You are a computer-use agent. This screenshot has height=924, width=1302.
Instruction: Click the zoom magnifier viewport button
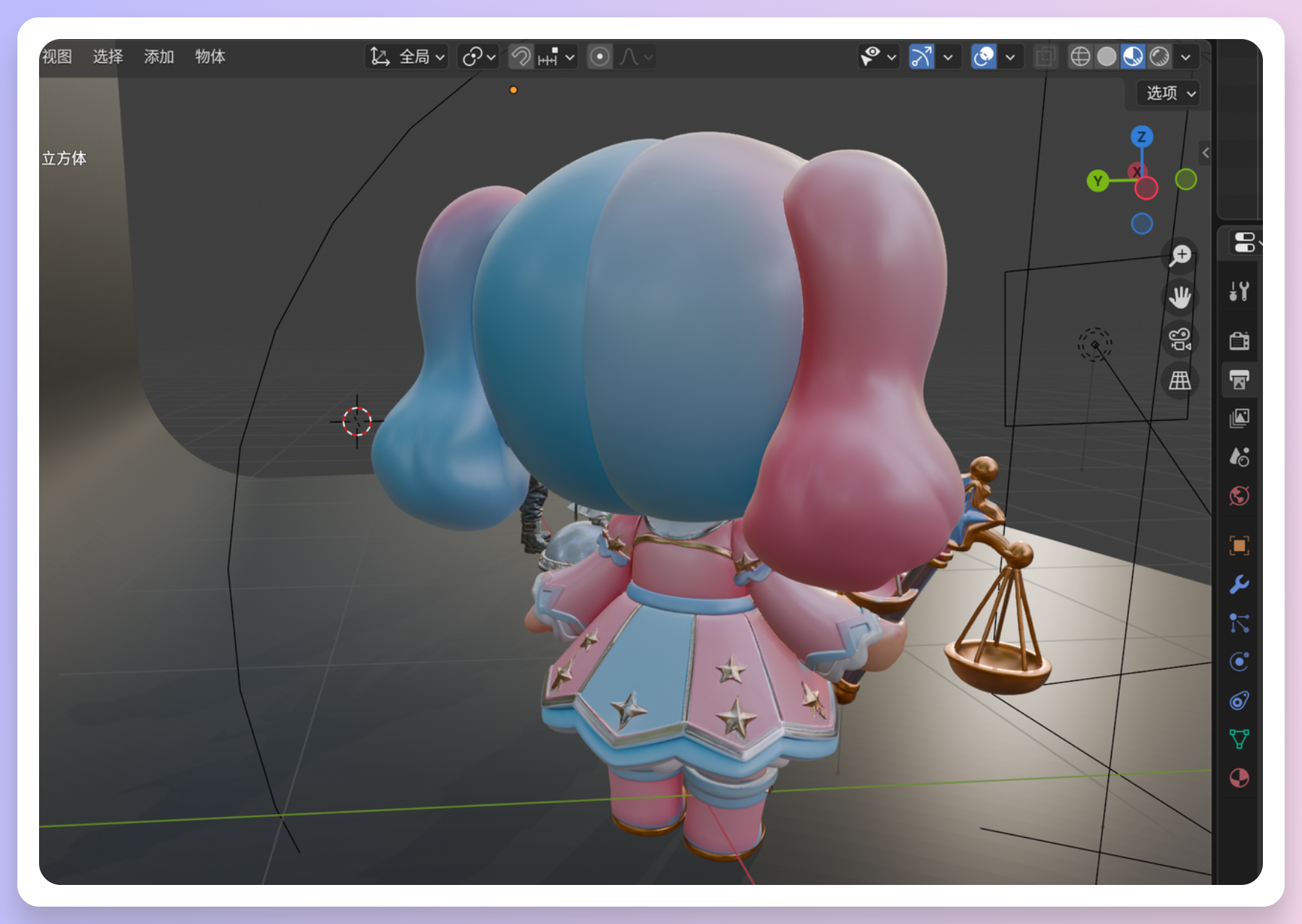1180,255
